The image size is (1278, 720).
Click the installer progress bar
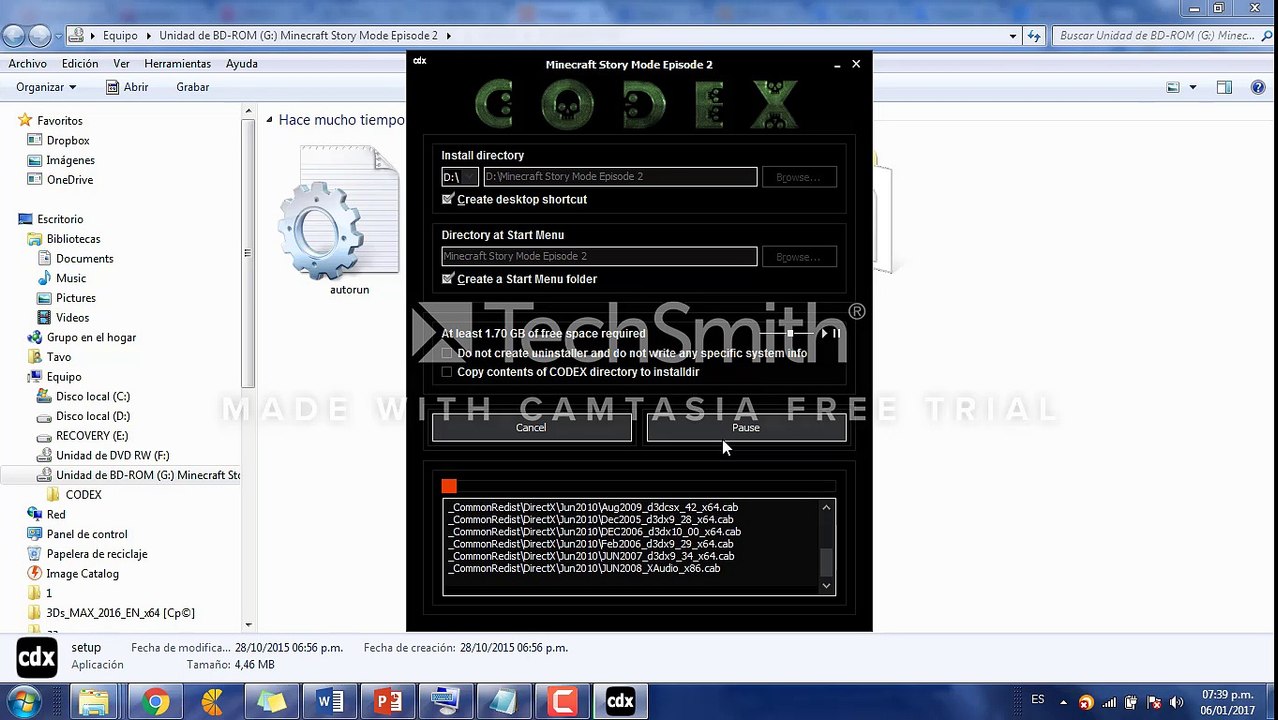click(638, 486)
